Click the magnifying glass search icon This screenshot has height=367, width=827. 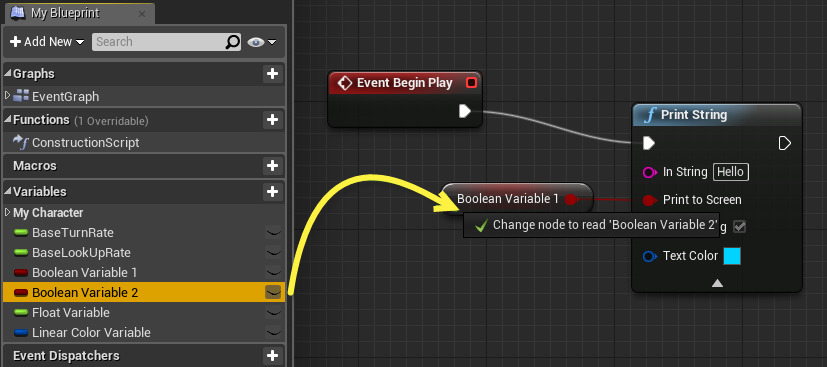point(233,42)
